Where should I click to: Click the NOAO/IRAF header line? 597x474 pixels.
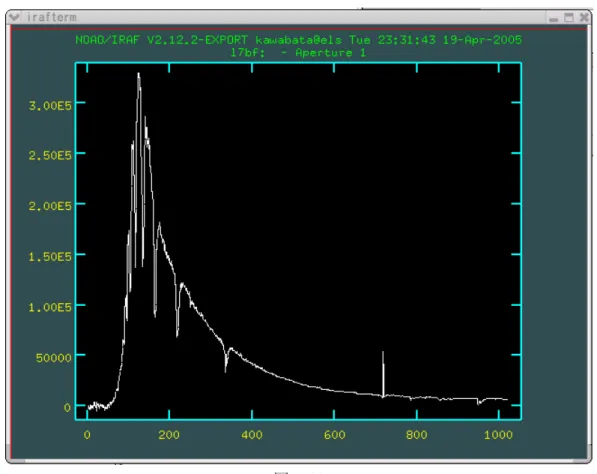point(298,40)
